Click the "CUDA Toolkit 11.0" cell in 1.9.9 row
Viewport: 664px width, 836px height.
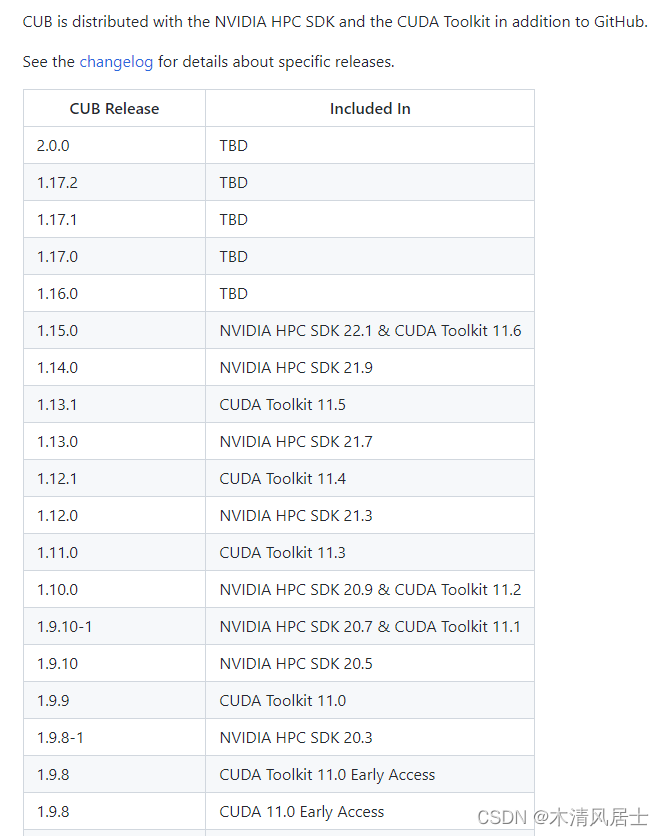370,701
